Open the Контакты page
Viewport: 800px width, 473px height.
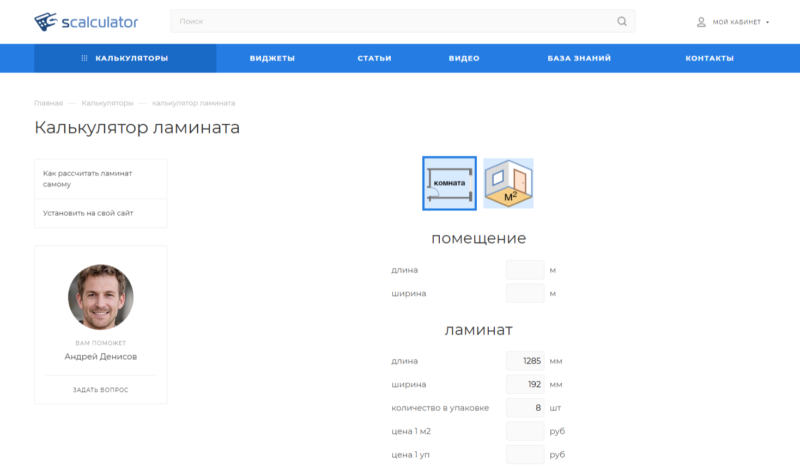click(x=709, y=58)
